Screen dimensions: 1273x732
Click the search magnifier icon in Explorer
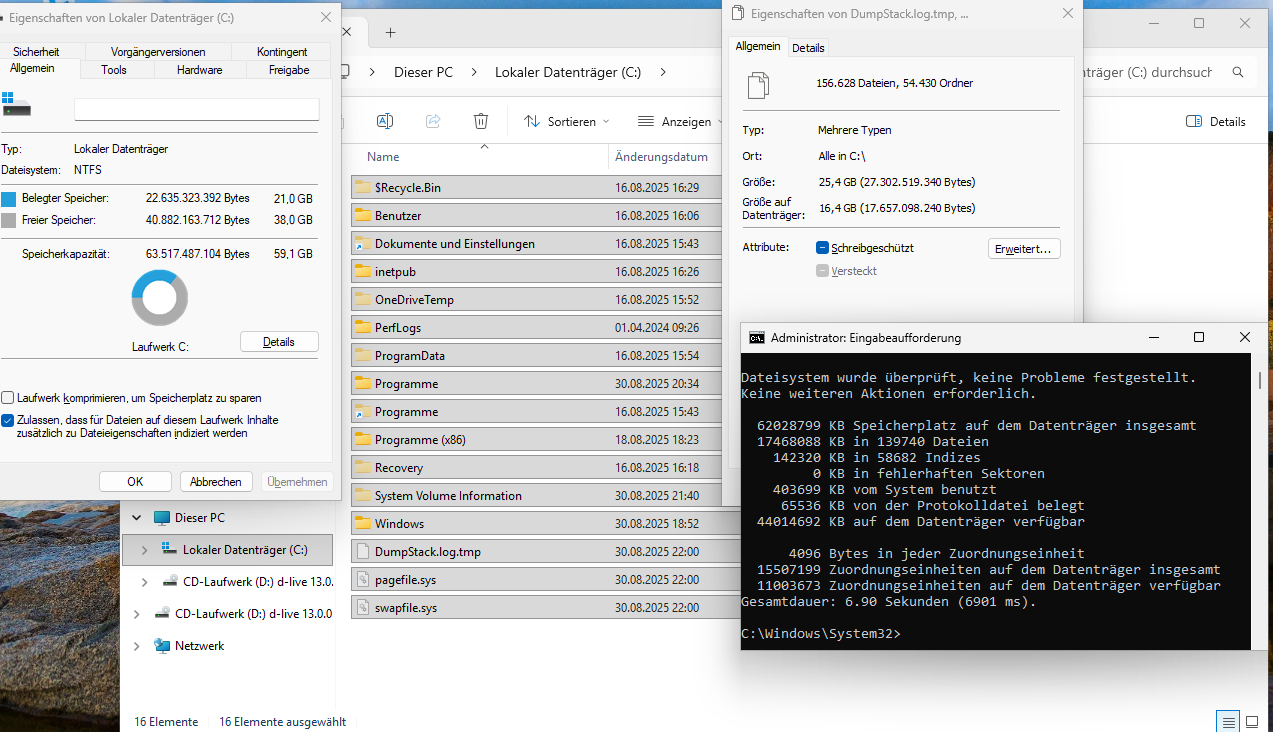pos(1238,72)
